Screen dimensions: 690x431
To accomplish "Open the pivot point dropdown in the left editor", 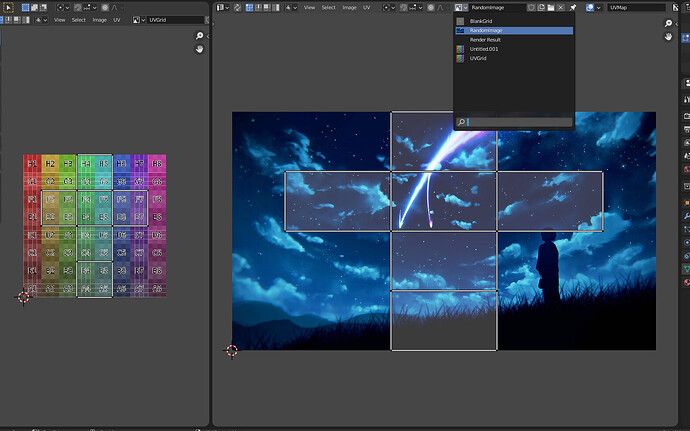I will tap(63, 7).
